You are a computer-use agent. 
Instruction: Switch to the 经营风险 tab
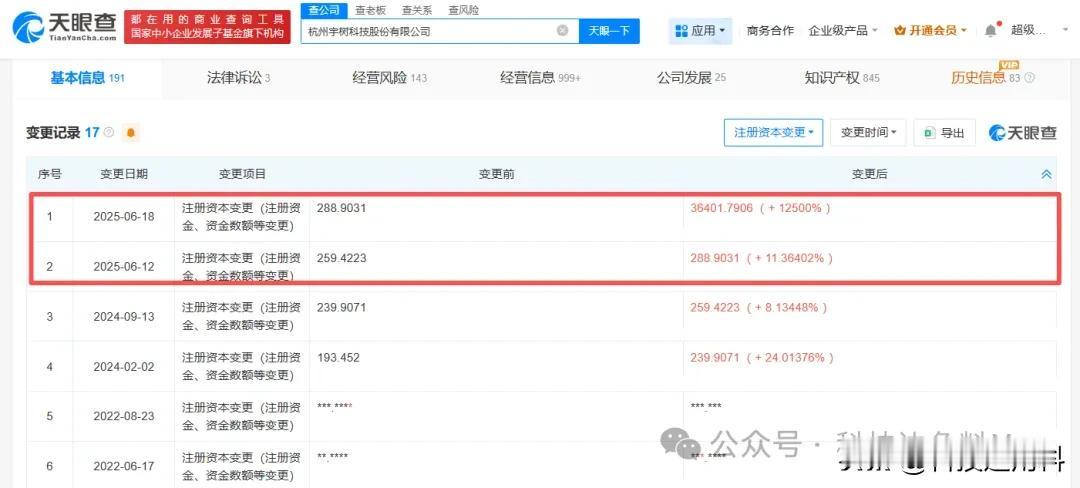click(390, 78)
